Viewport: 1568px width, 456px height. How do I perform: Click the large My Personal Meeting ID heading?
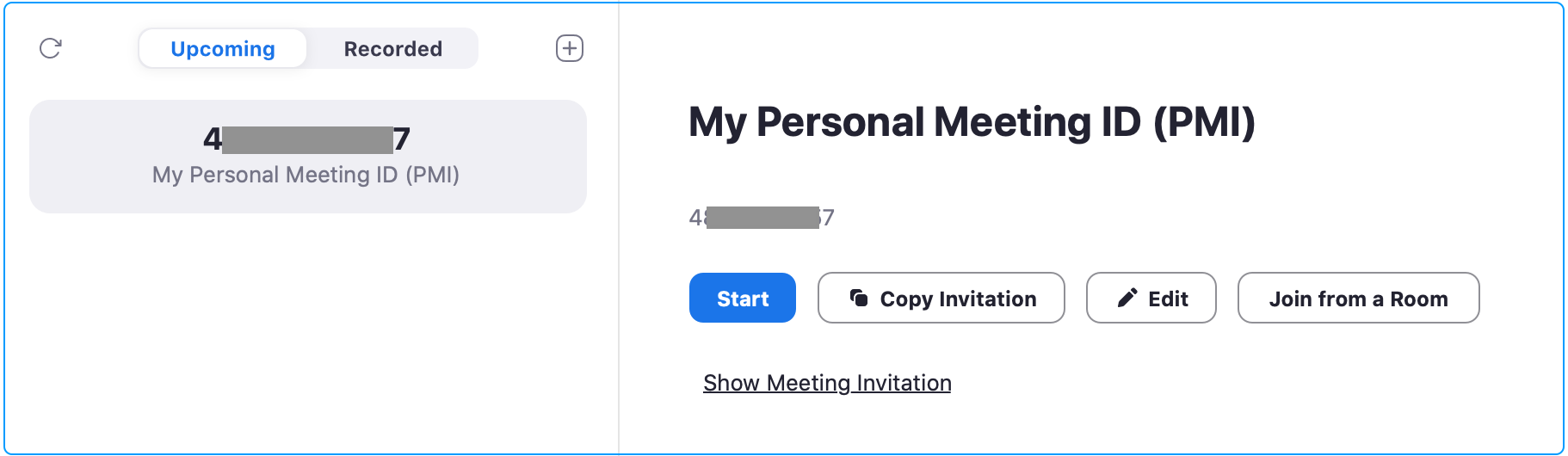pyautogui.click(x=972, y=122)
